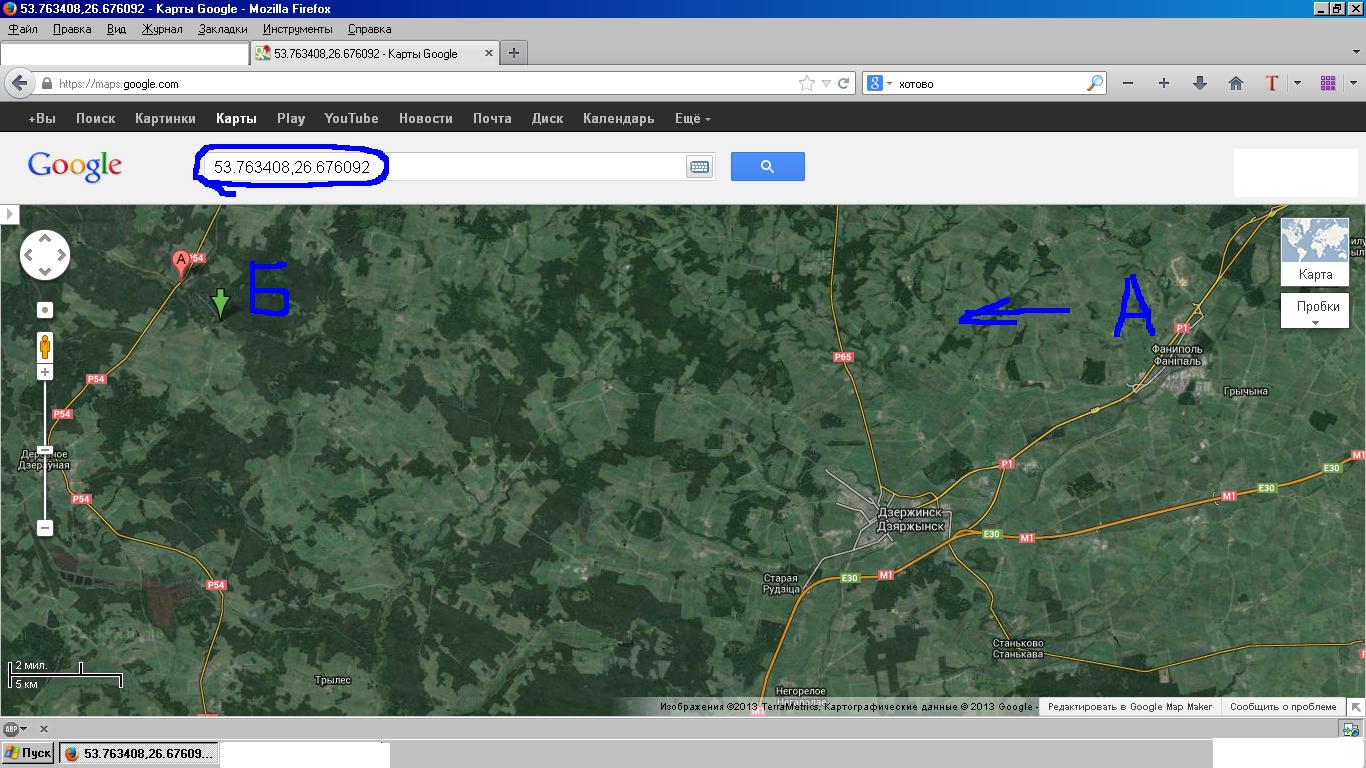
Task: Open the virtual keyboard icon in search box
Action: pos(699,167)
